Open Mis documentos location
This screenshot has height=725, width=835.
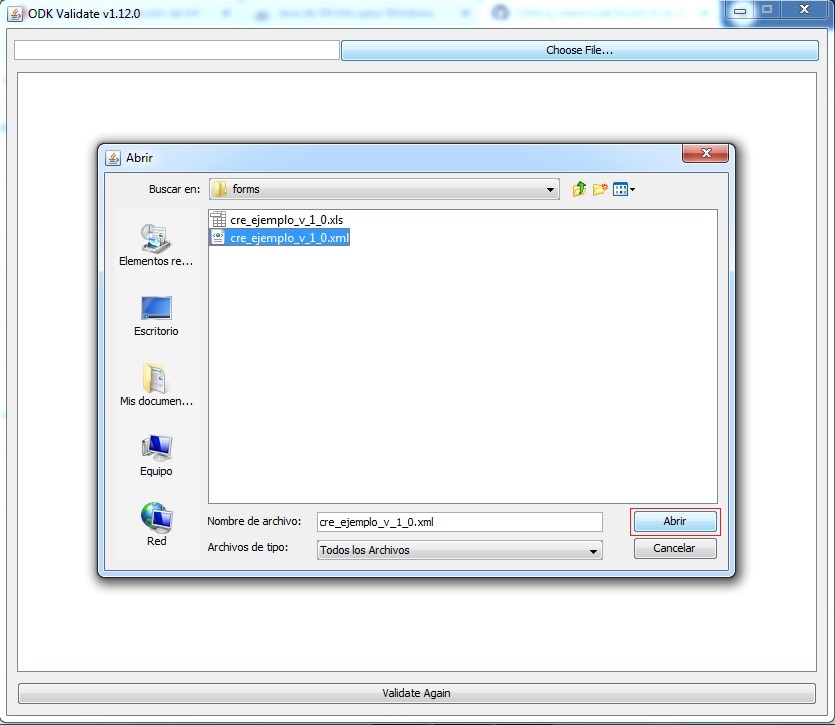[x=156, y=385]
